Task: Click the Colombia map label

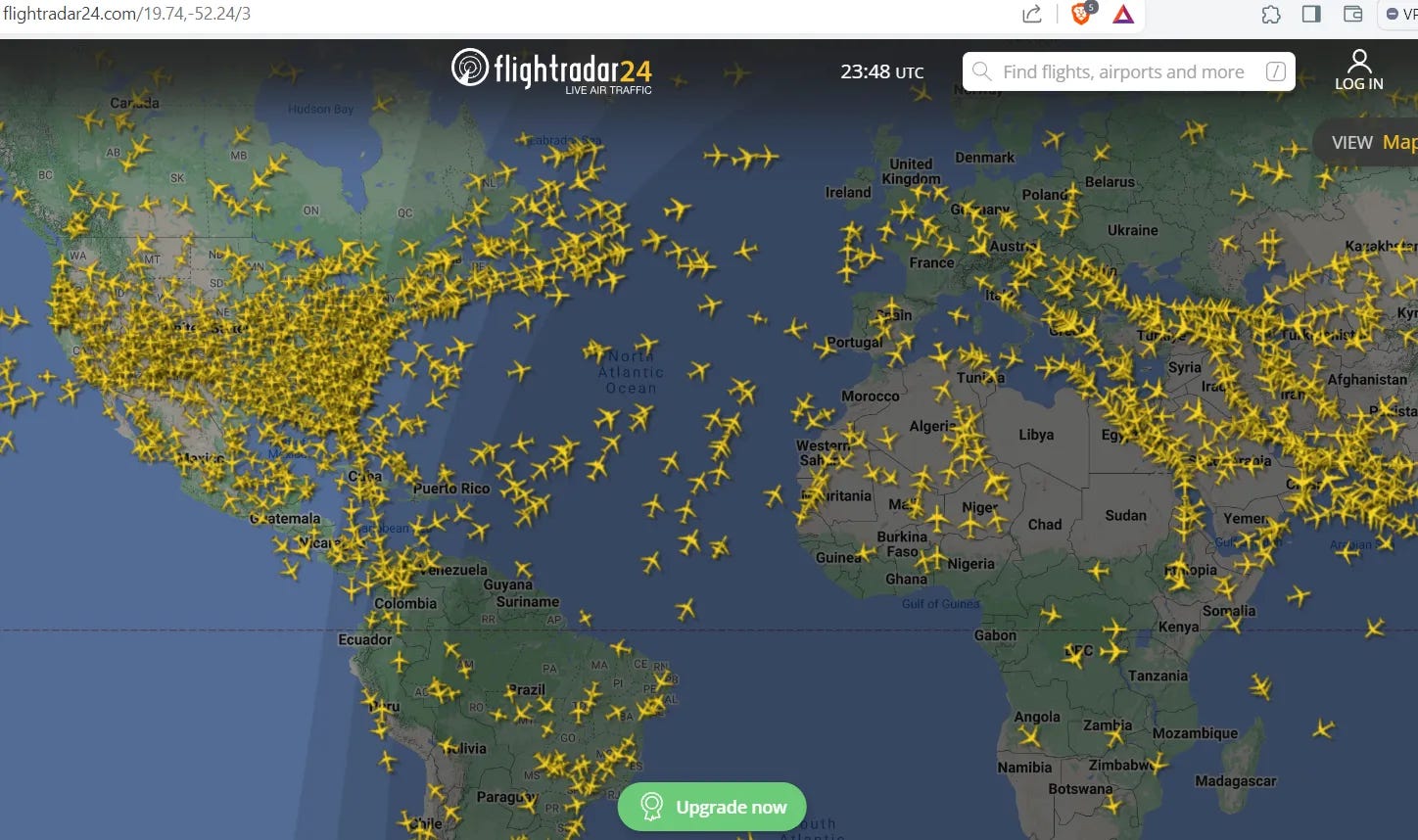Action: pyautogui.click(x=405, y=604)
